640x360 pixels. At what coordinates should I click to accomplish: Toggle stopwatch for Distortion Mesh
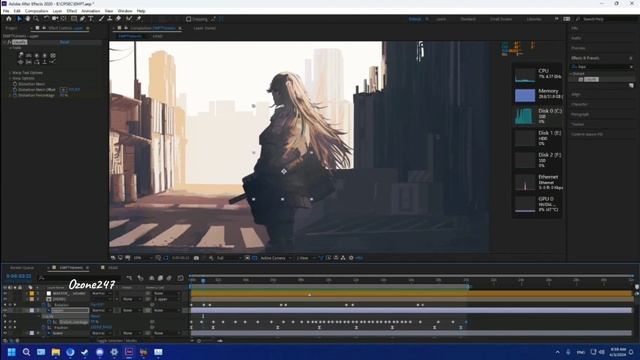tap(15, 84)
